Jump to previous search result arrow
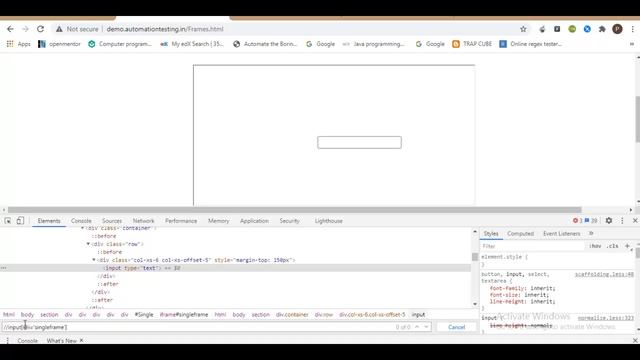 (417, 327)
